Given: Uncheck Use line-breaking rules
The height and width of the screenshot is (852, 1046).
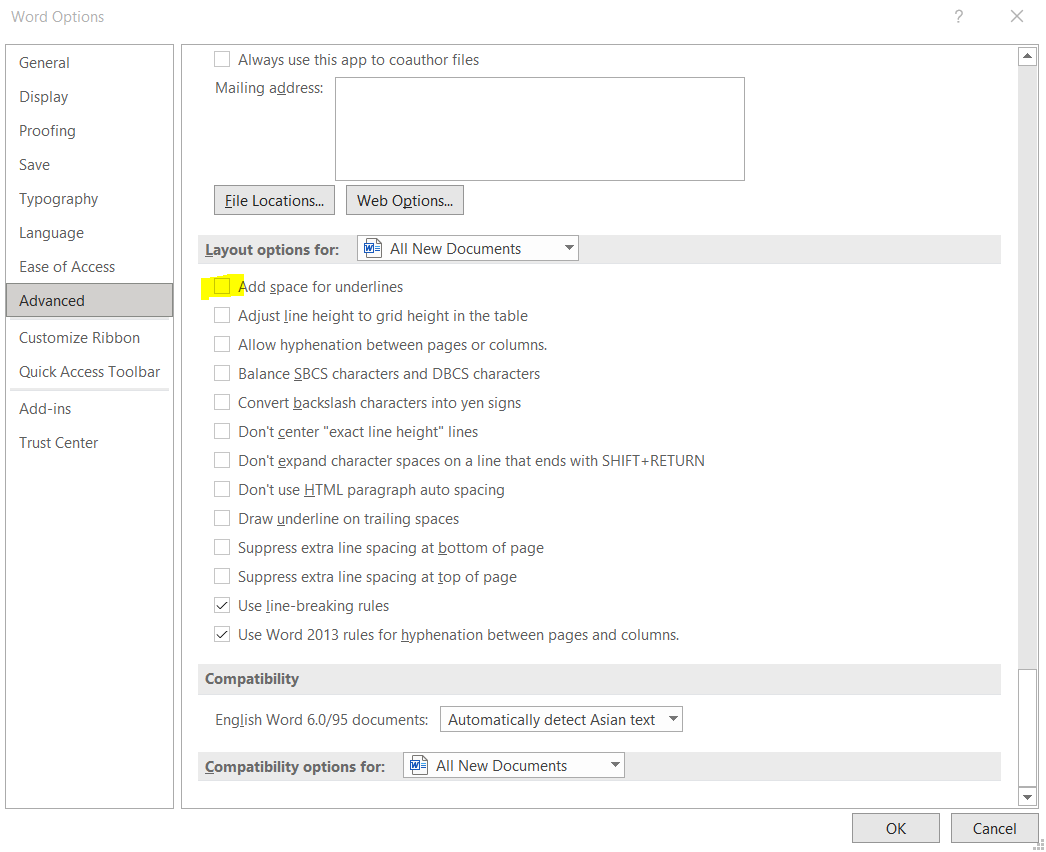Looking at the screenshot, I should coord(222,606).
